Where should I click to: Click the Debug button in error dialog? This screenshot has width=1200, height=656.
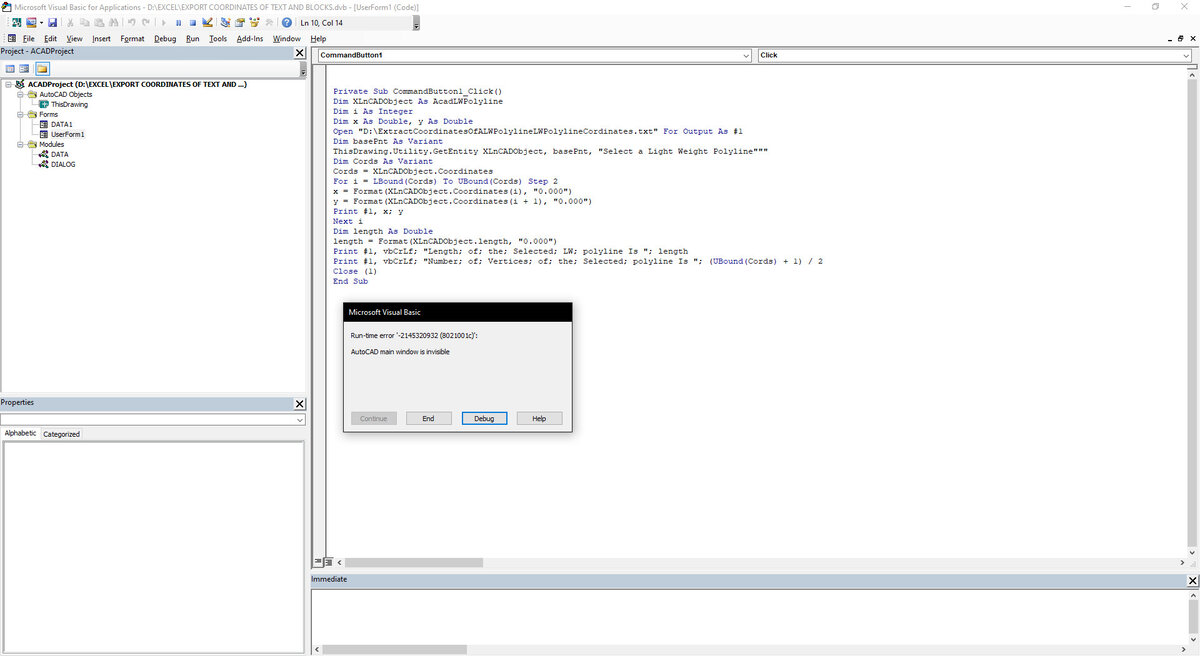click(x=484, y=418)
